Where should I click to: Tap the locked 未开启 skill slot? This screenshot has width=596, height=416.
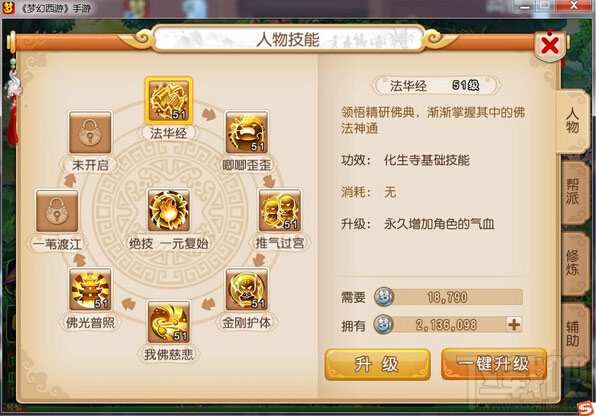[90, 132]
